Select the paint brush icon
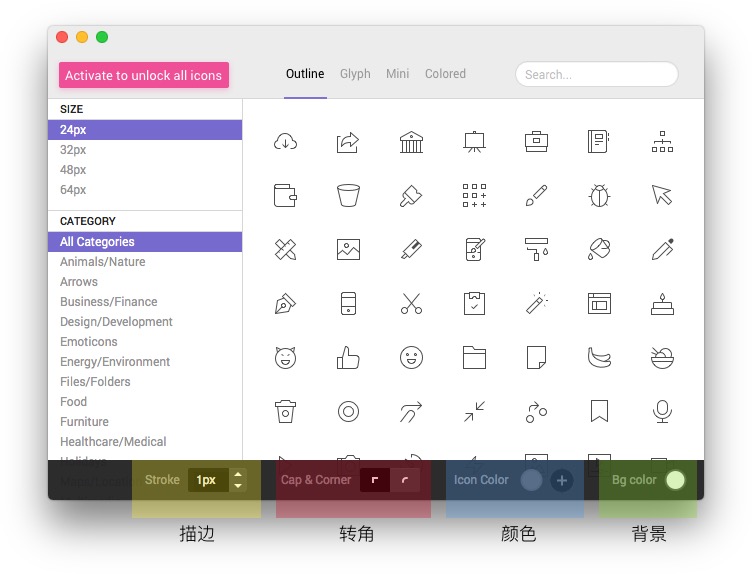This screenshot has height=574, width=752. [x=411, y=196]
